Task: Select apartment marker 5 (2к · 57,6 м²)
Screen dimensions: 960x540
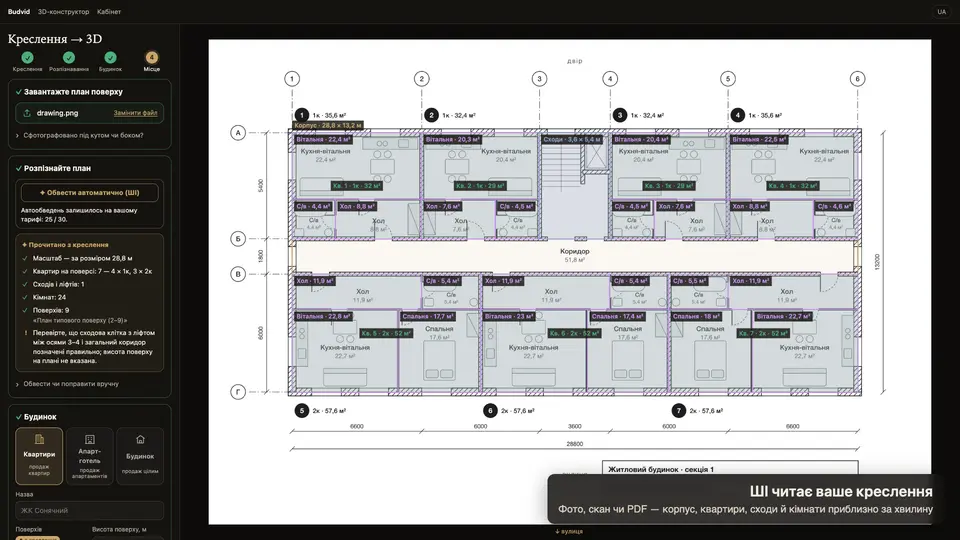Action: [301, 411]
